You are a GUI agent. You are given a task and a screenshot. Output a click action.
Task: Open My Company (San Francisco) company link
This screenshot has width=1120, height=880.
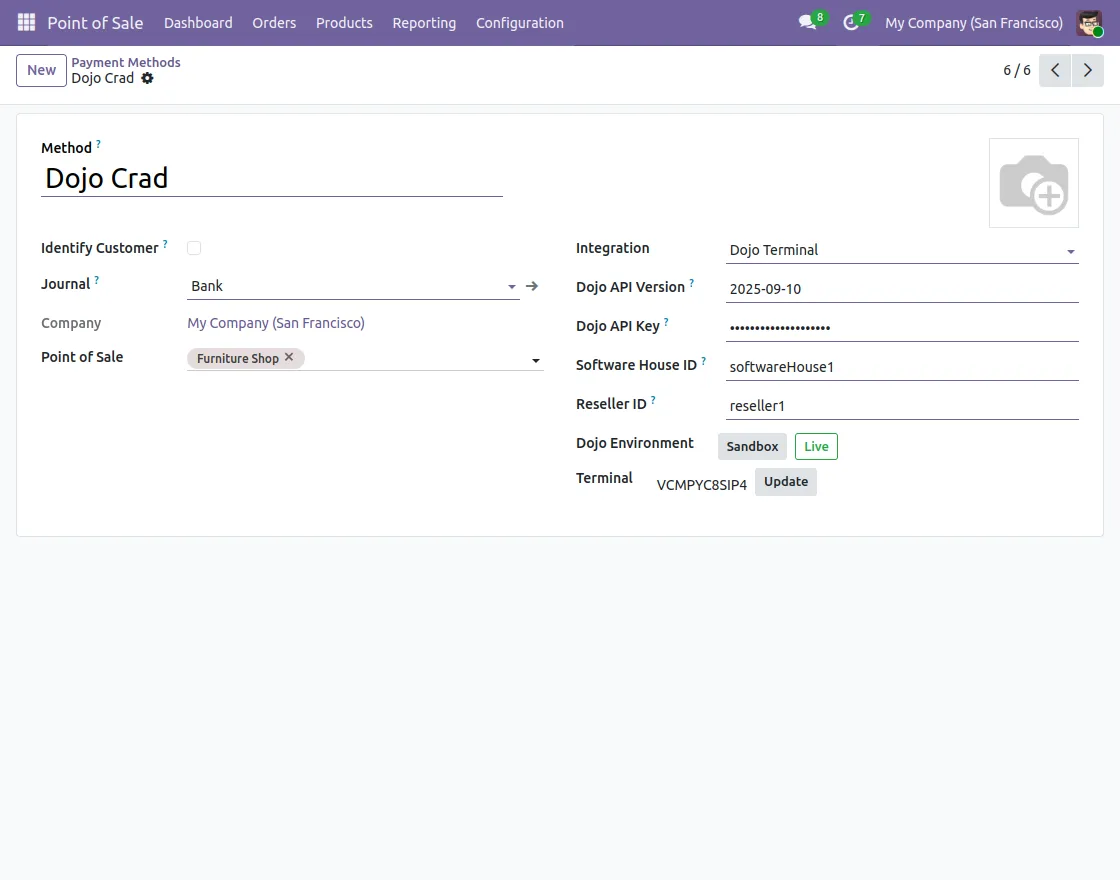pos(276,323)
